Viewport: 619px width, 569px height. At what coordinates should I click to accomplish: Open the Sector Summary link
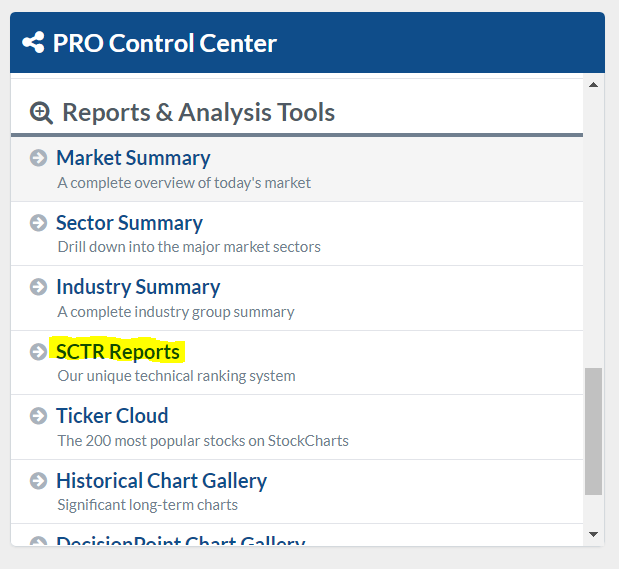tap(129, 223)
